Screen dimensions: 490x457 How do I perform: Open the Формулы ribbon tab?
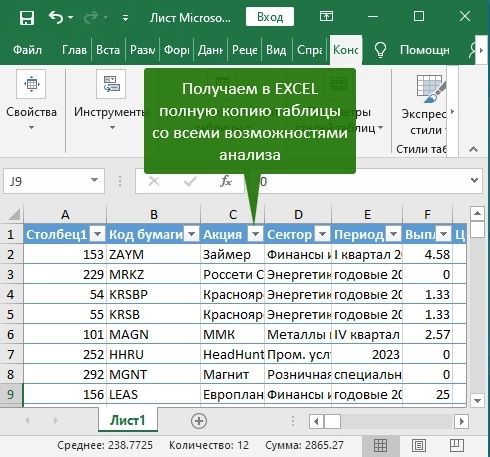[176, 50]
